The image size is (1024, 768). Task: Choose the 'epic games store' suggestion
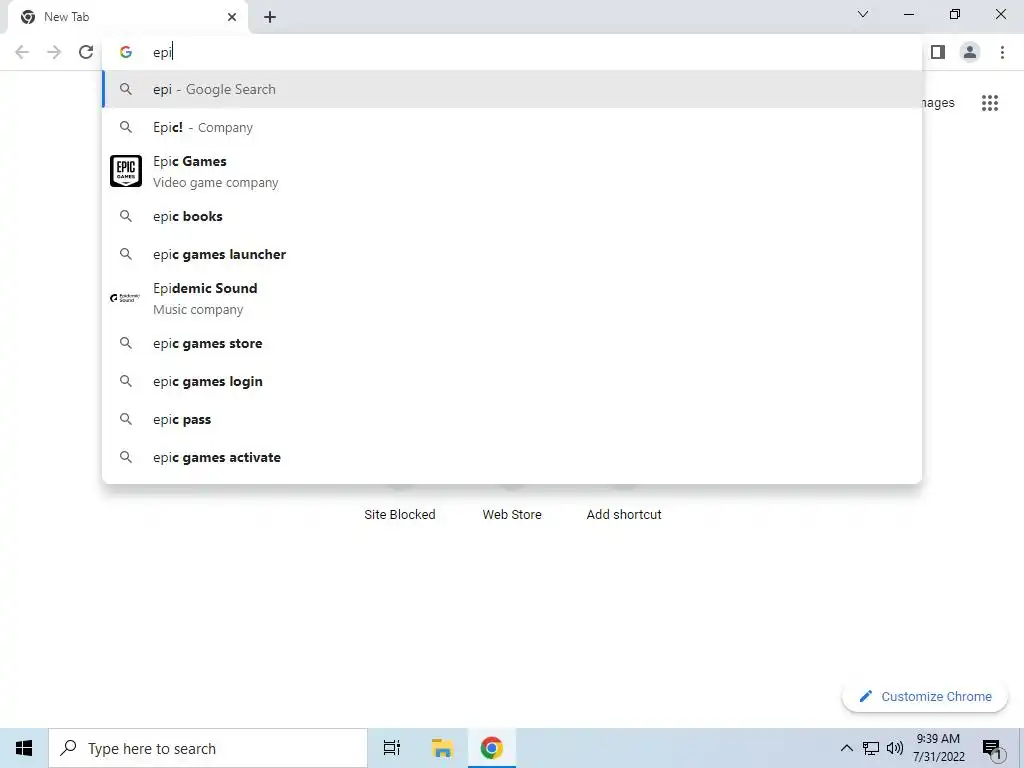point(512,343)
